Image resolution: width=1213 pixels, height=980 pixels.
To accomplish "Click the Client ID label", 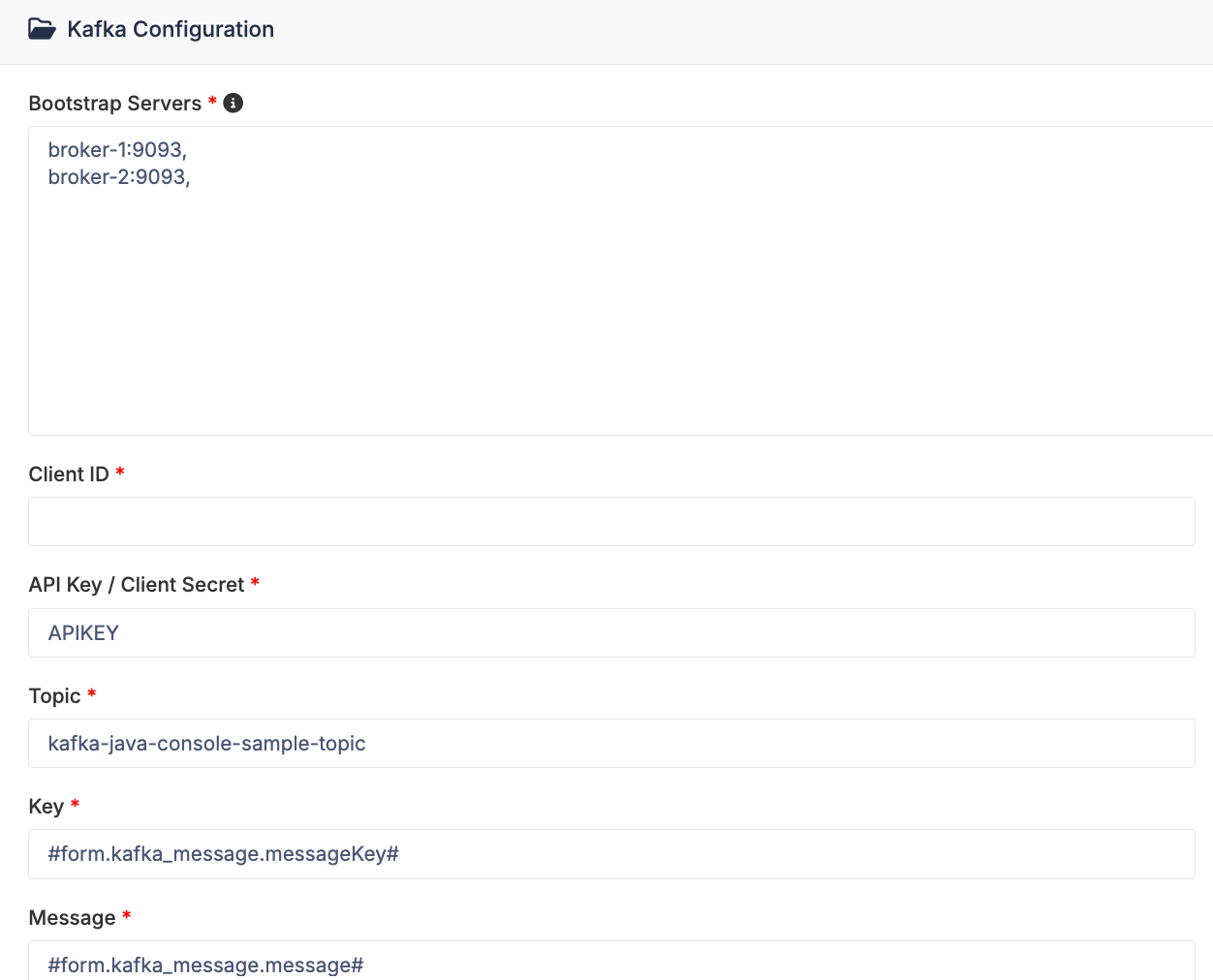I will [69, 475].
